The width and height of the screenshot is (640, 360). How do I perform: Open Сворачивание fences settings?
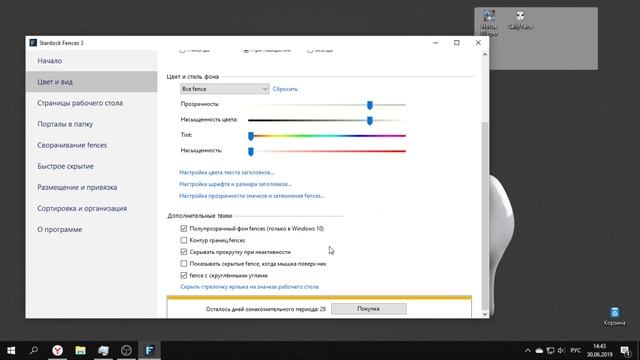coord(91,145)
